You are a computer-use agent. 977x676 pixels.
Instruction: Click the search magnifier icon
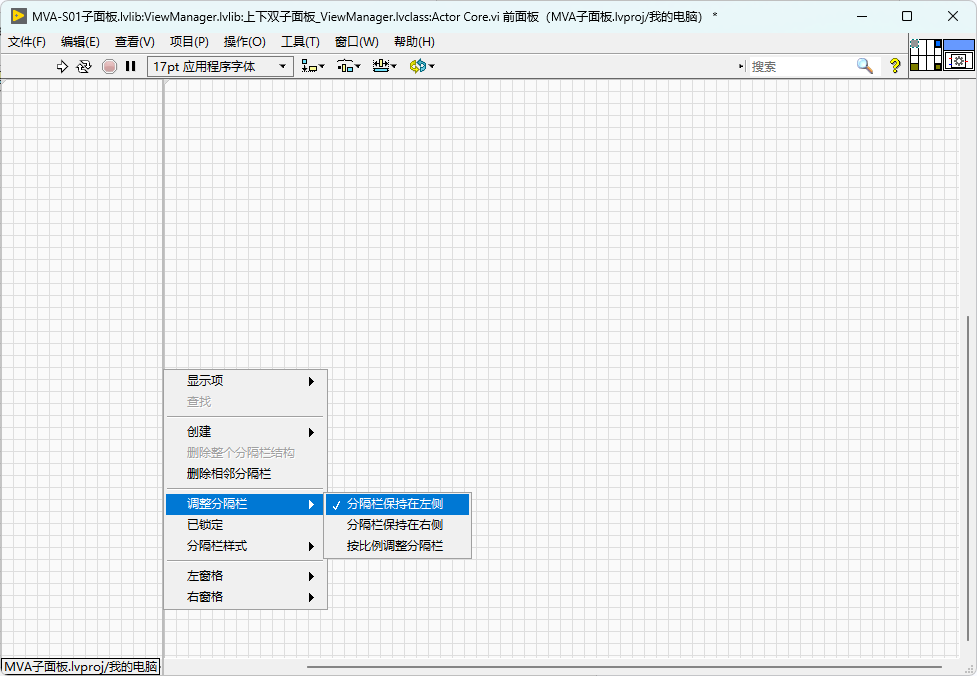click(x=865, y=65)
